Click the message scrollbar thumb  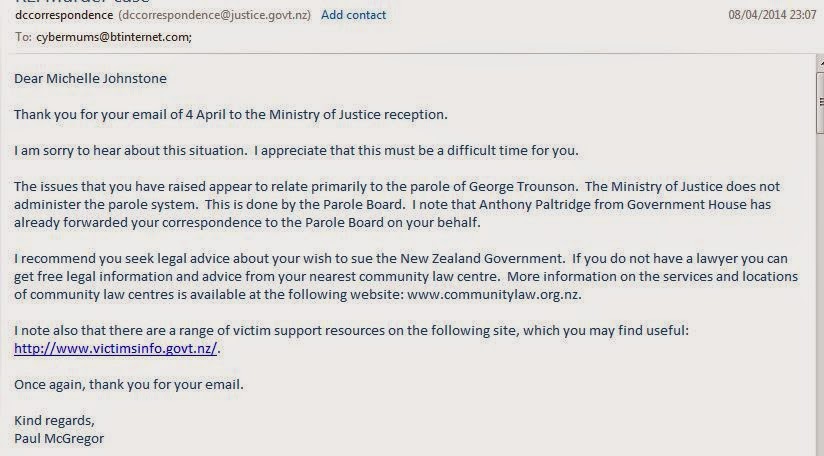(x=817, y=100)
